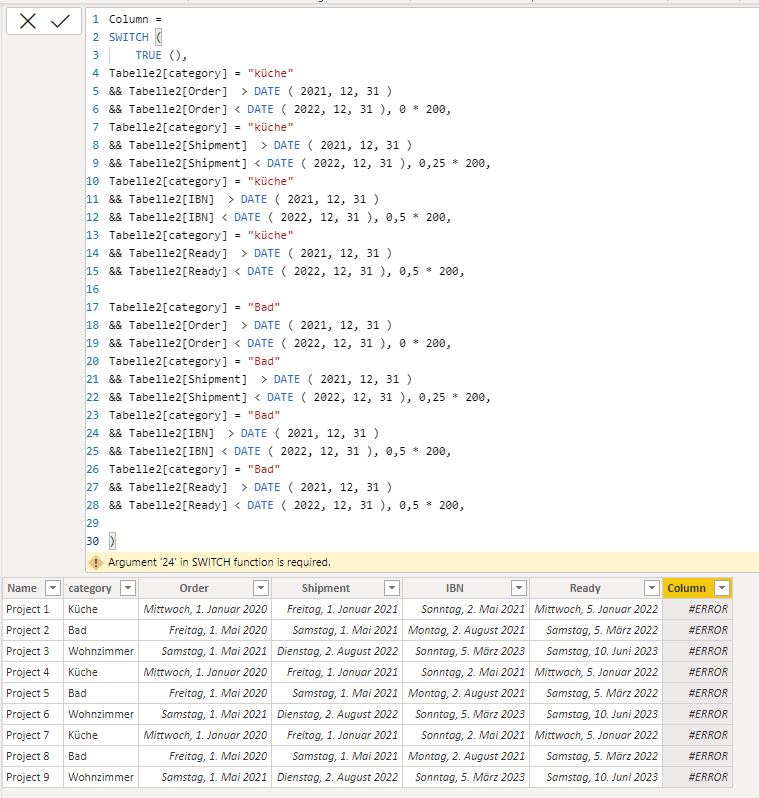This screenshot has width=759, height=798.
Task: Select the Project 2 name cell
Action: point(33,630)
